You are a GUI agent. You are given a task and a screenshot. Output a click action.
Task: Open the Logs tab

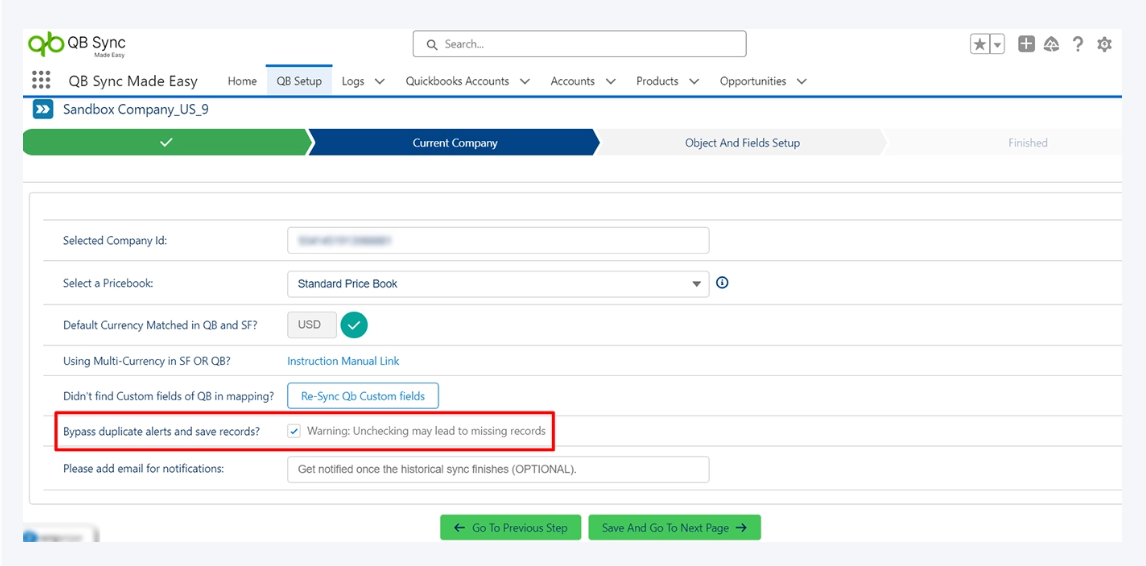(x=353, y=81)
